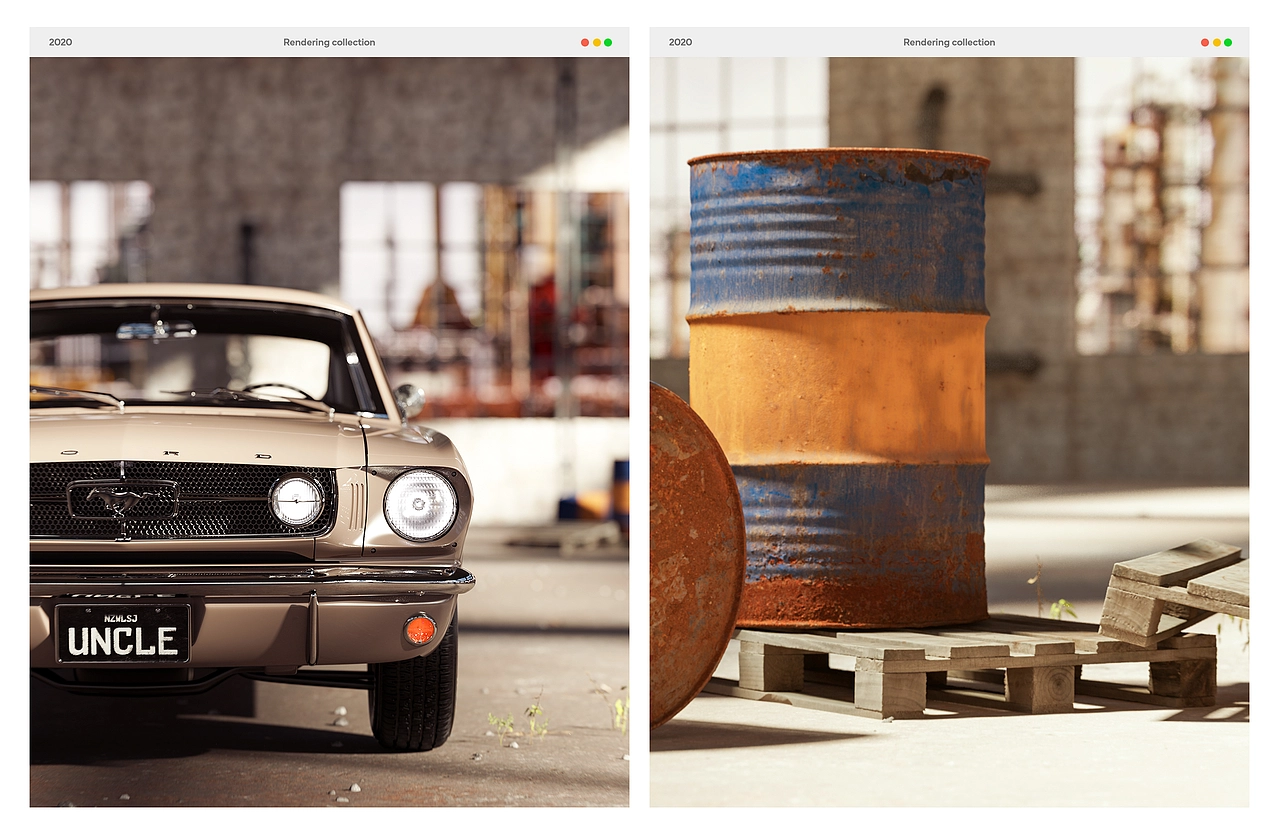Click the "2020" label in the left window
Screen dimensions: 1280x837
60,42
